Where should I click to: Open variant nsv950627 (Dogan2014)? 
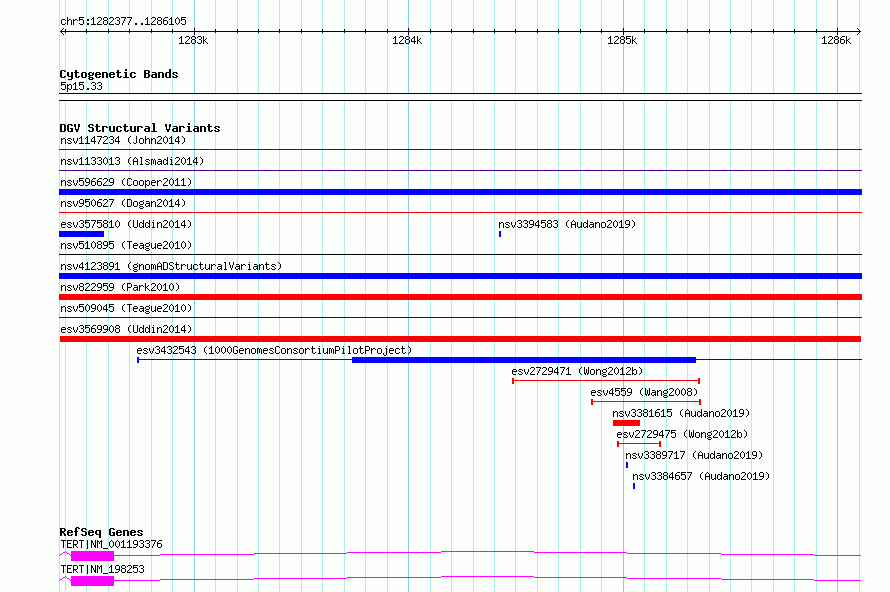point(123,203)
